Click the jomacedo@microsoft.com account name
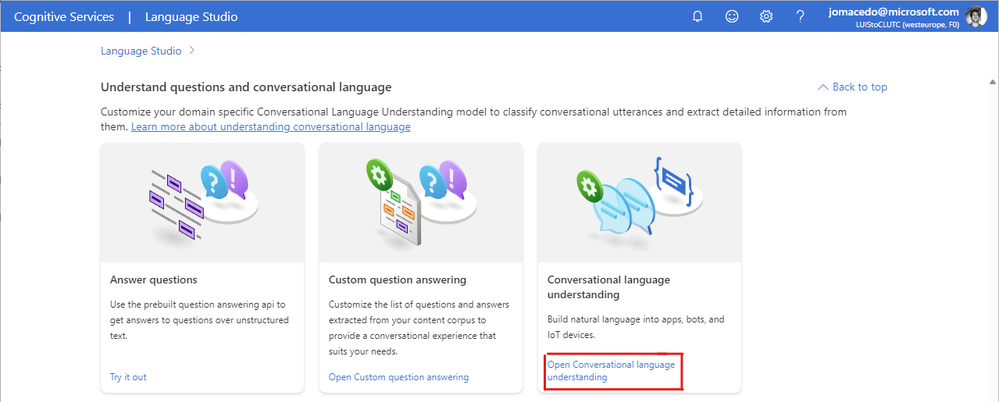Viewport: 999px width, 402px height. click(894, 12)
